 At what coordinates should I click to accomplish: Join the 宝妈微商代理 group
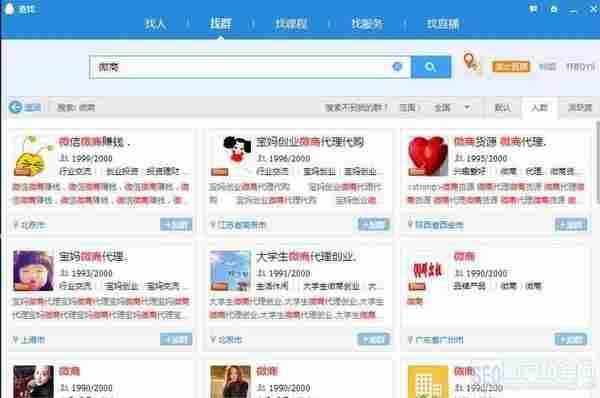(176, 339)
